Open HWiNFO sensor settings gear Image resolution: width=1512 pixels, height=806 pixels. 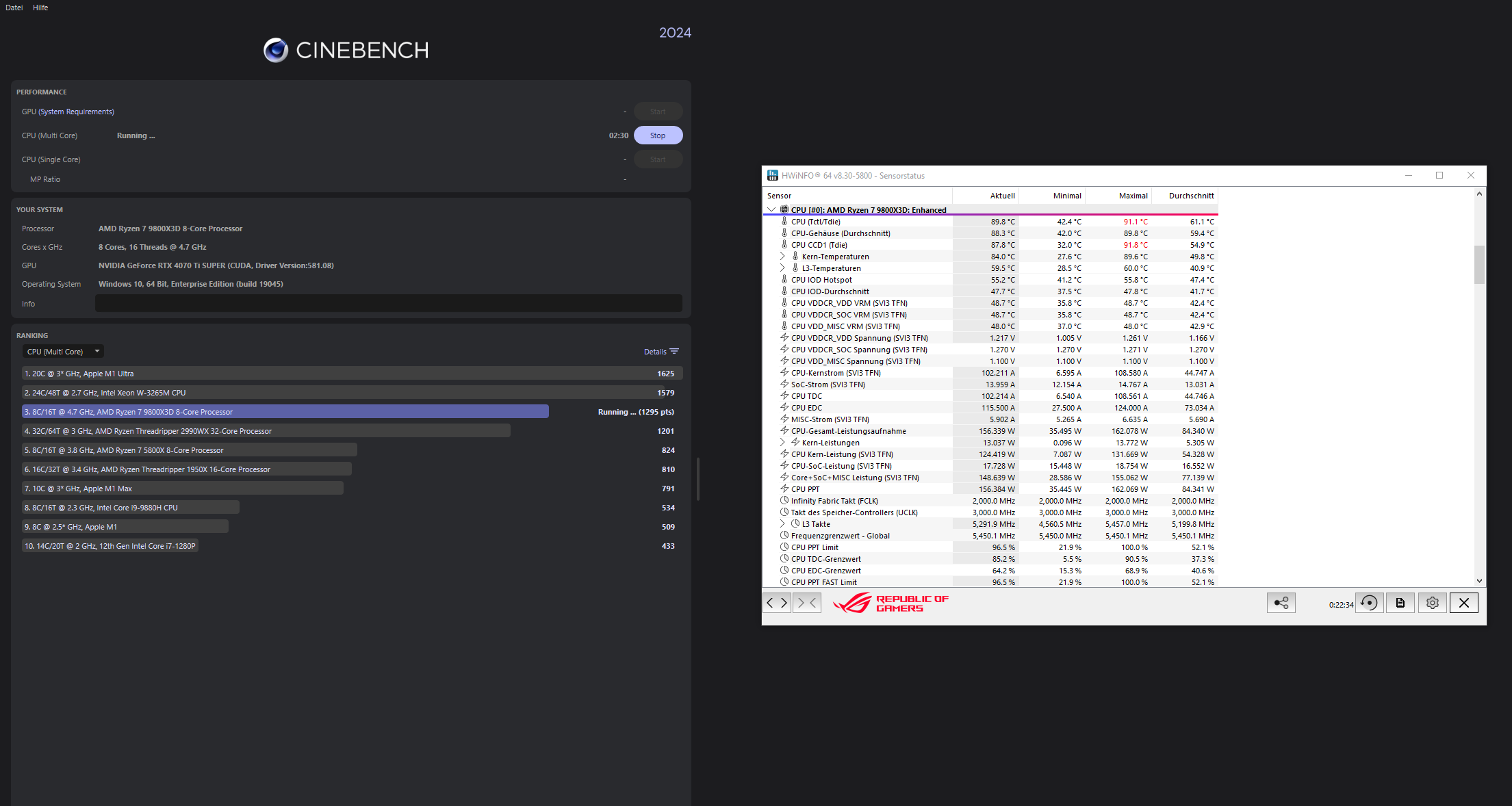click(x=1432, y=603)
